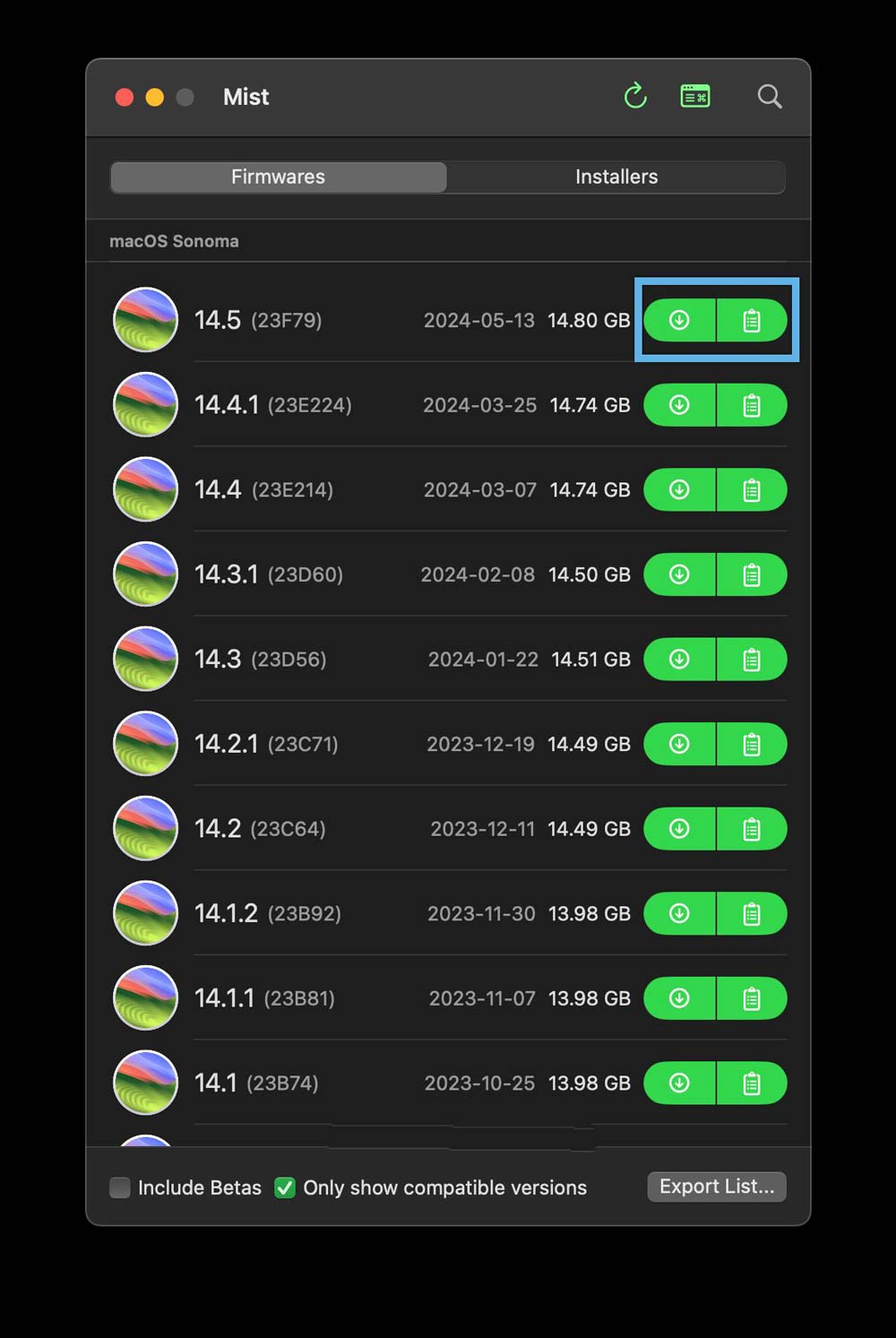This screenshot has height=1338, width=896.
Task: Click the release date 2023-11-07
Action: 482,997
